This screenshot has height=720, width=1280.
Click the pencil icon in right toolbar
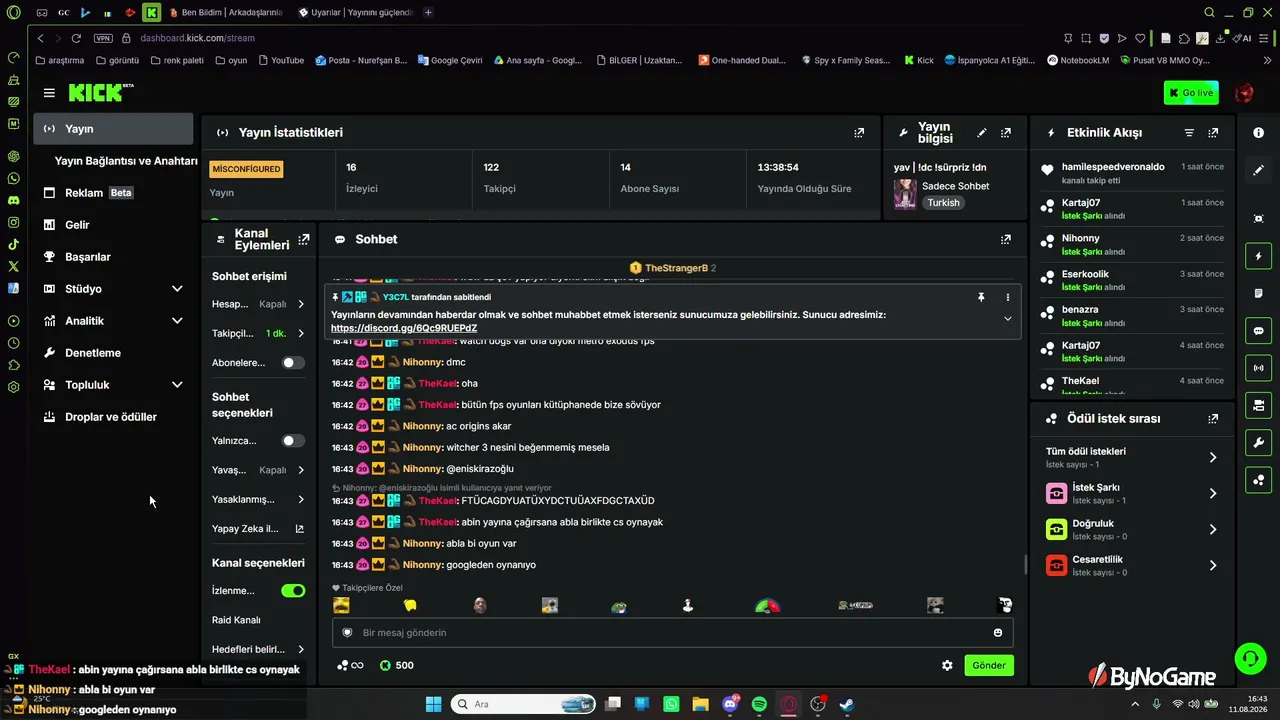(1258, 170)
